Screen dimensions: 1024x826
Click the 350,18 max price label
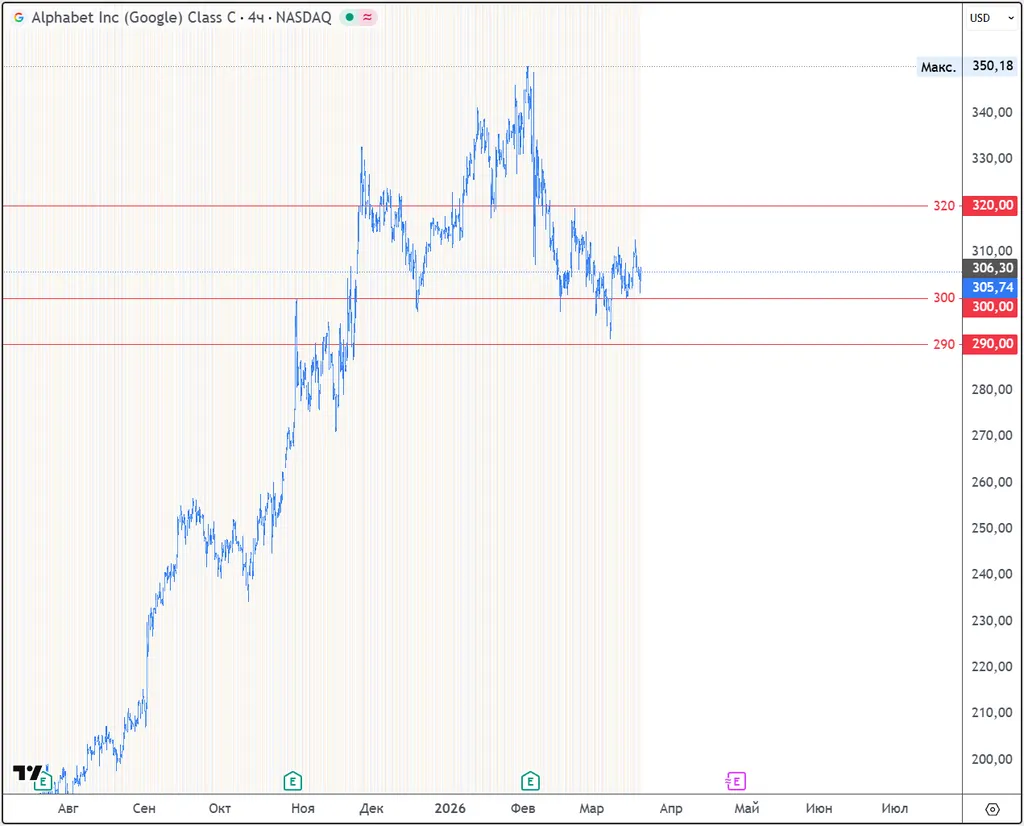pos(991,67)
